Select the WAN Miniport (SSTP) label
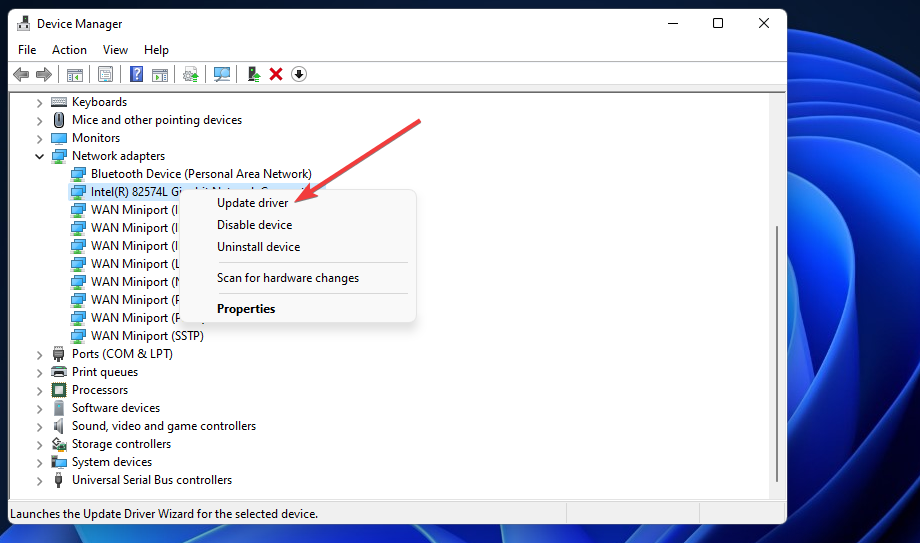The width and height of the screenshot is (920, 543). [147, 336]
